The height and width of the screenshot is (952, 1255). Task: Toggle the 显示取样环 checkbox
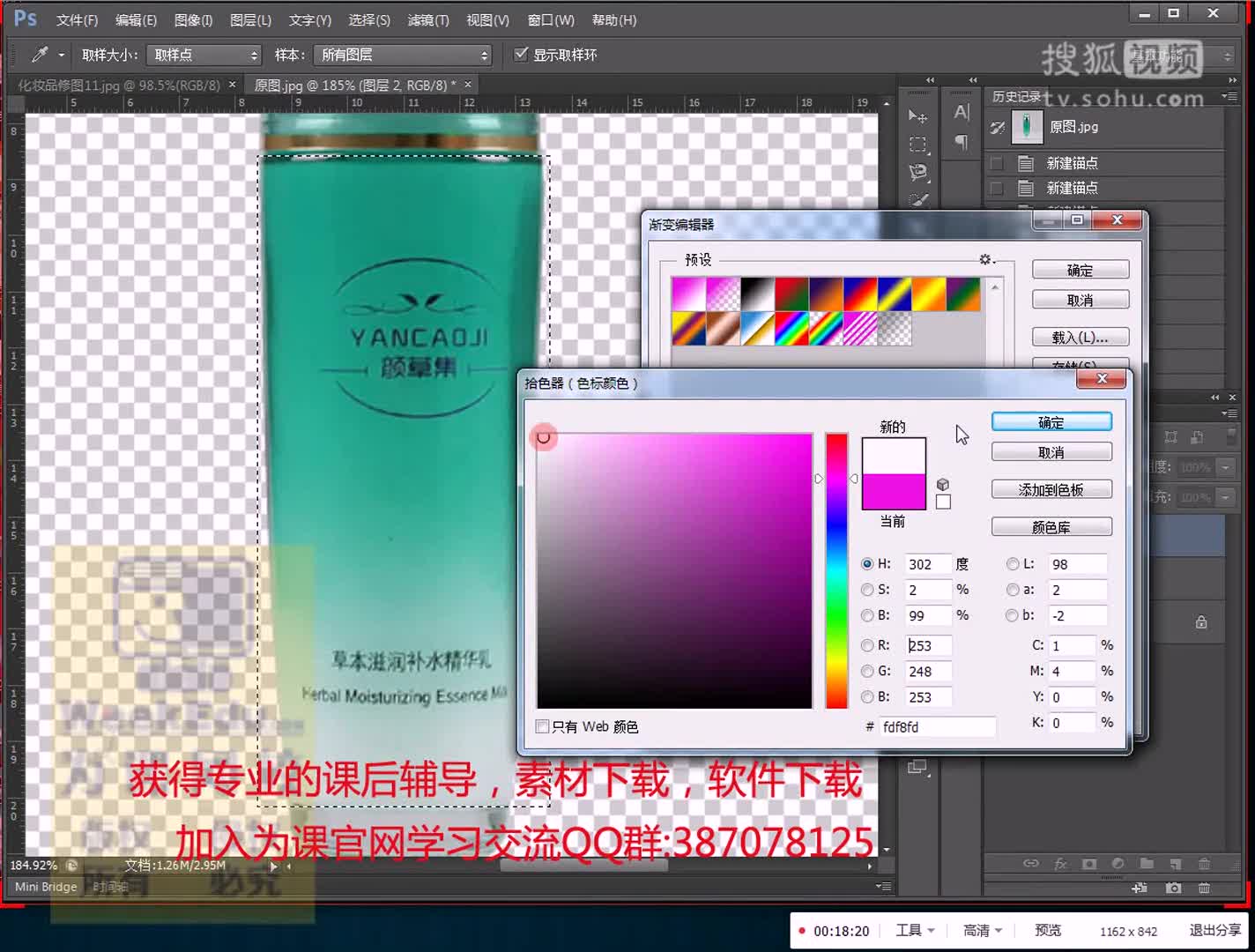coord(521,55)
